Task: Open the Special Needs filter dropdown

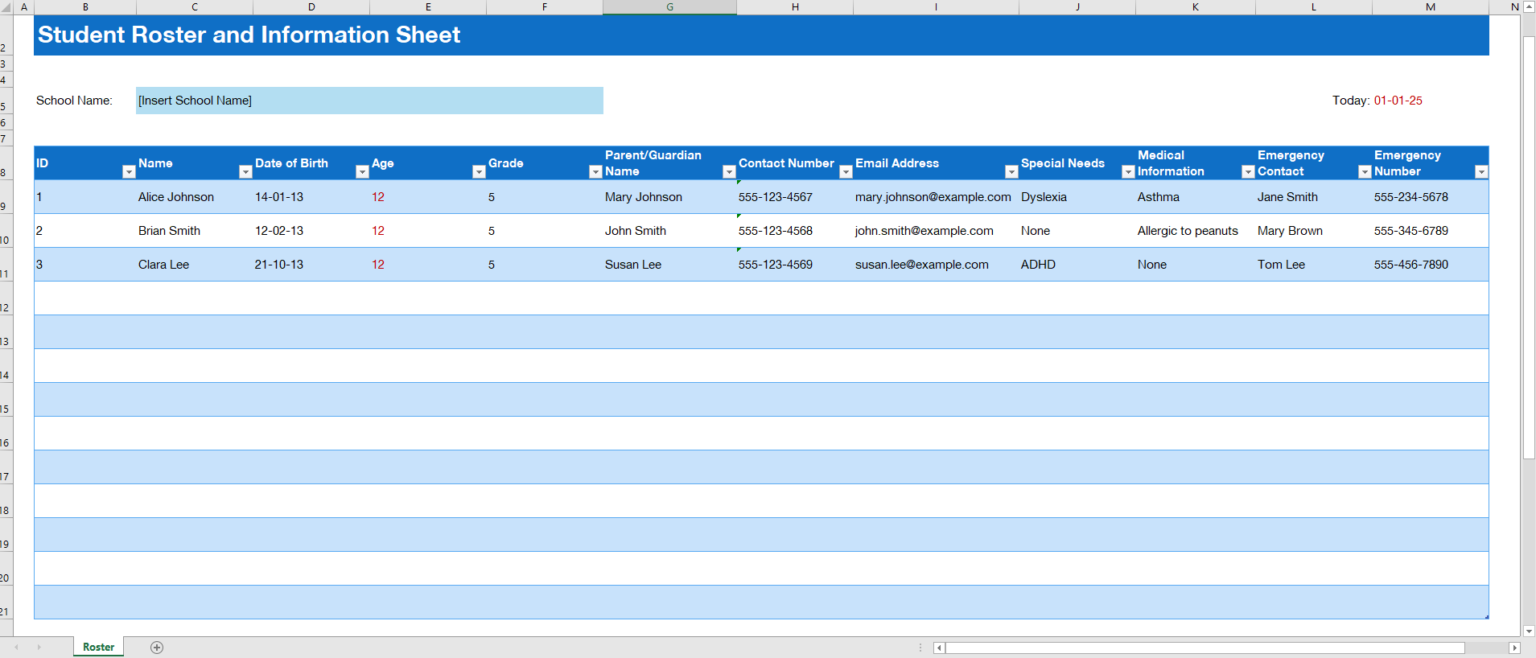Action: 1128,172
